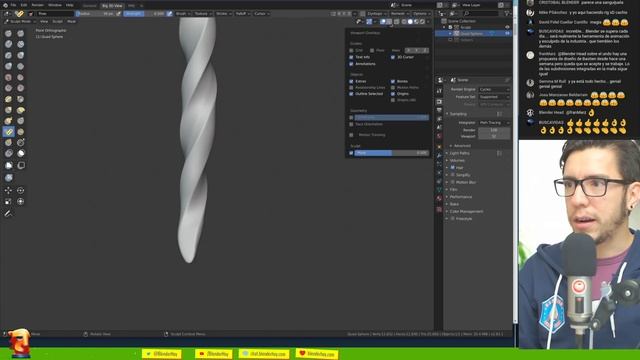Open the Dyntopo dropdown
640x360 pixels.
(377, 13)
